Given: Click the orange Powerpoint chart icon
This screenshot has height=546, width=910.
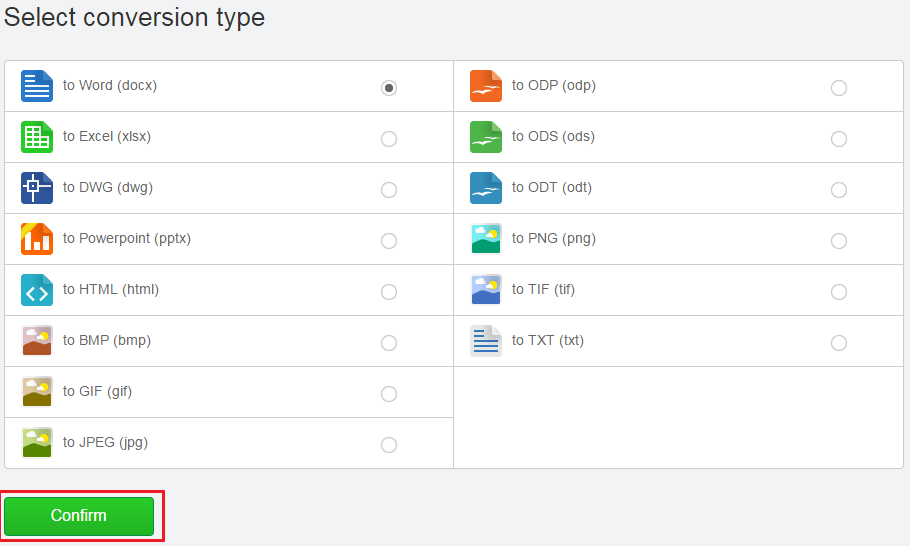Looking at the screenshot, I should (37, 239).
